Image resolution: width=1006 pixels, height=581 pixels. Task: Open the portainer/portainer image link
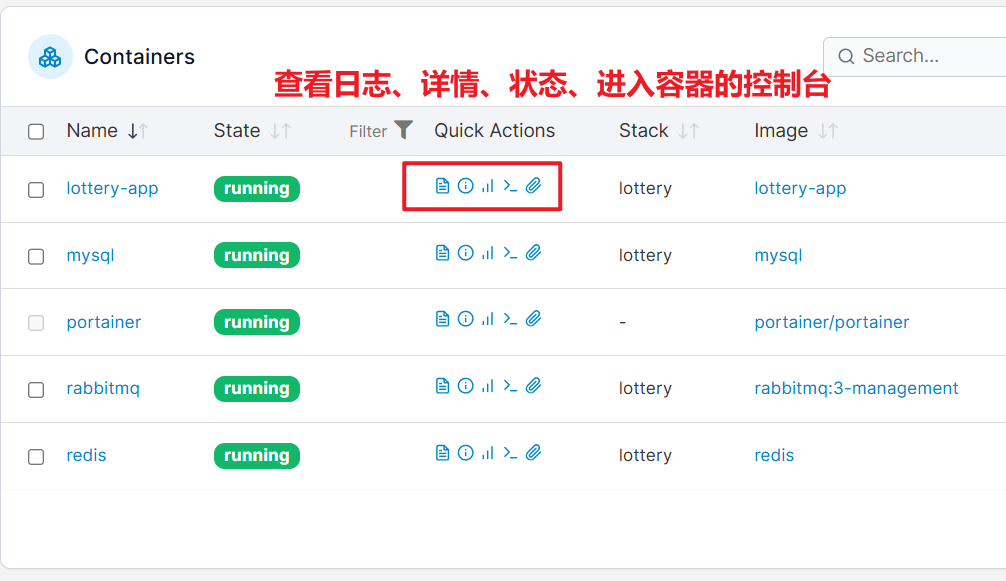coord(831,322)
